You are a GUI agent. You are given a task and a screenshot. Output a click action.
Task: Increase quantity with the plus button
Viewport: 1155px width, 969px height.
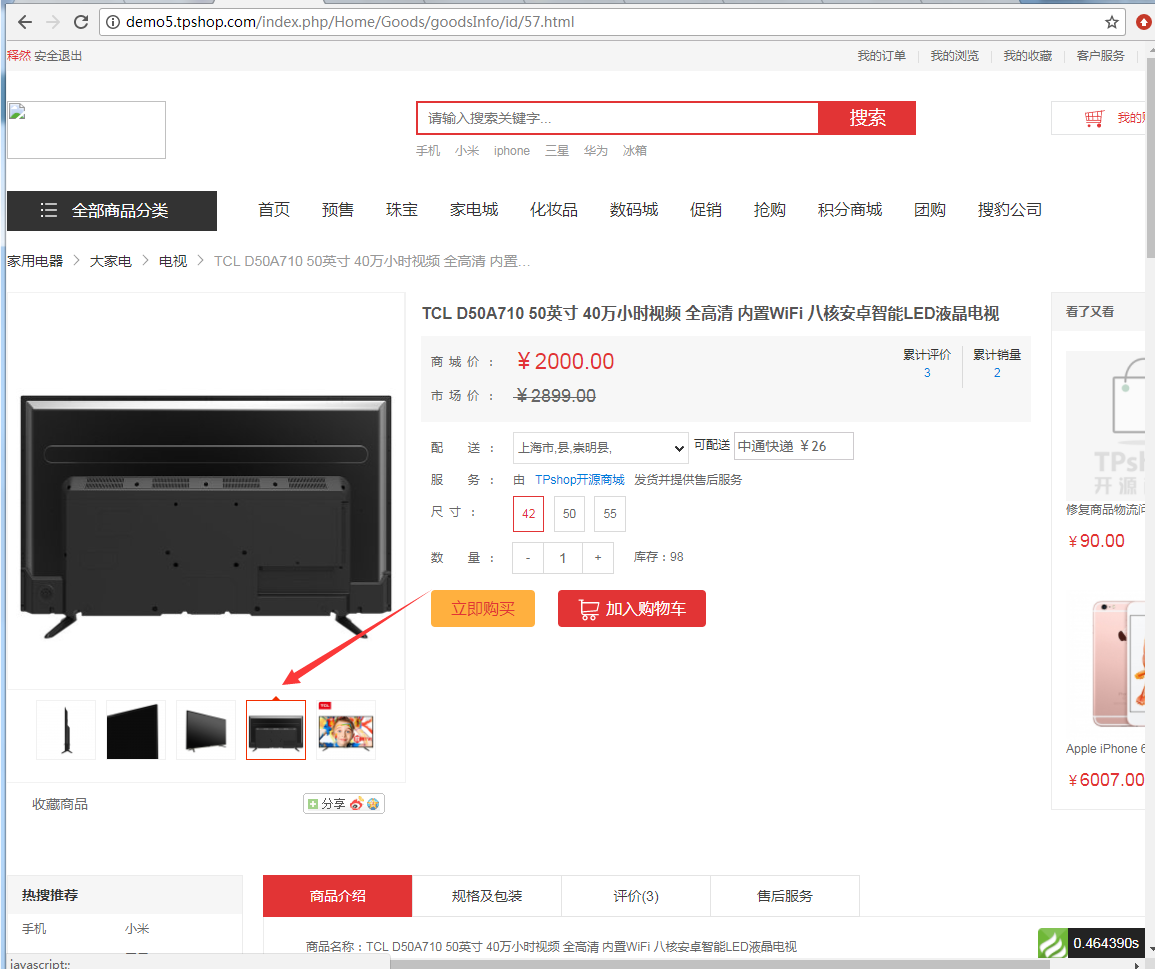point(598,558)
